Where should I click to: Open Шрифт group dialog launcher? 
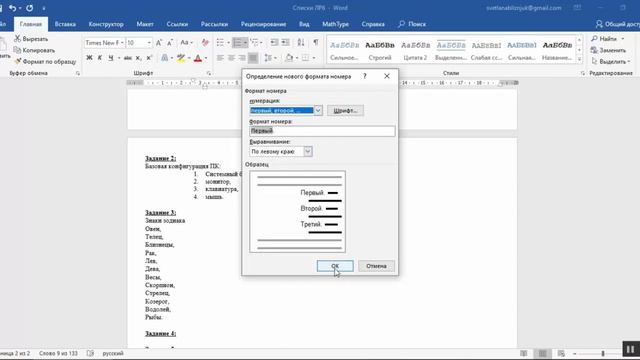click(x=209, y=73)
